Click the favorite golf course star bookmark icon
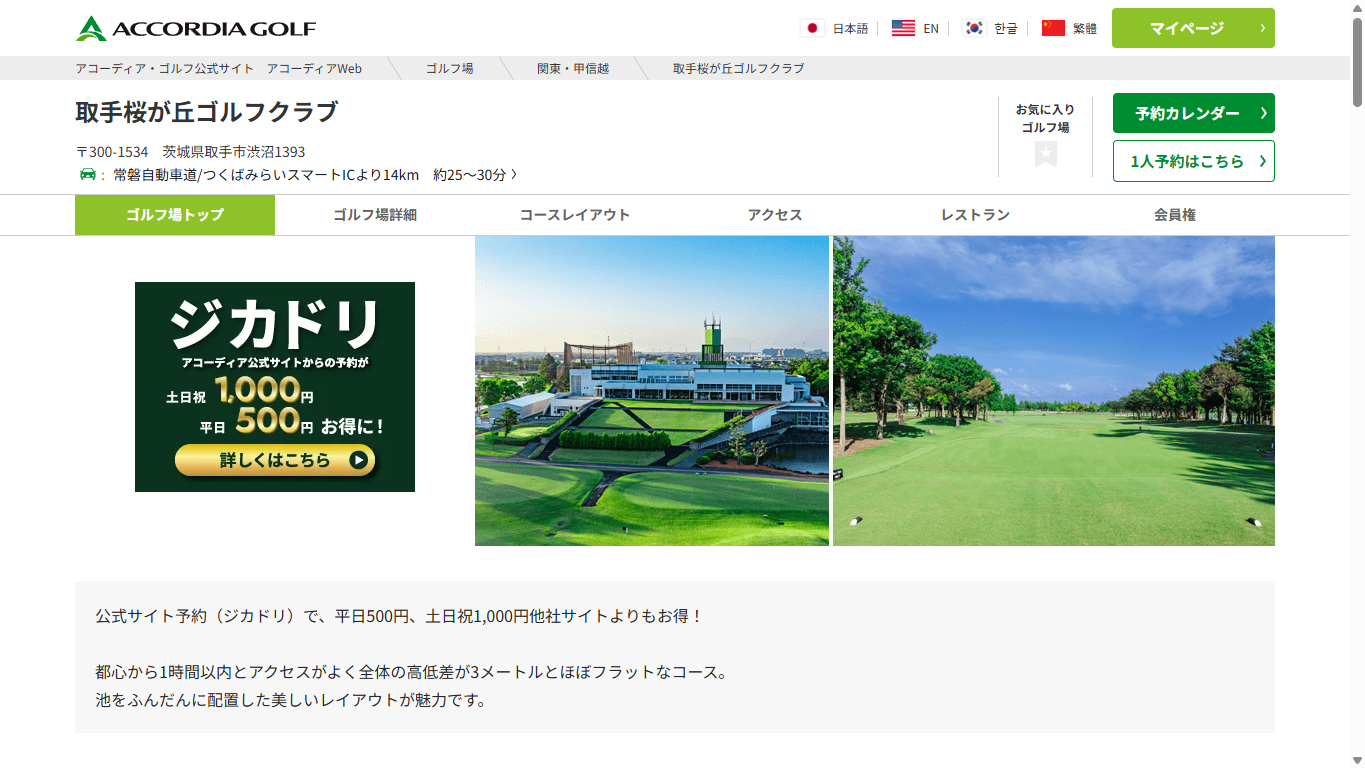Image resolution: width=1365 pixels, height=768 pixels. coord(1046,154)
